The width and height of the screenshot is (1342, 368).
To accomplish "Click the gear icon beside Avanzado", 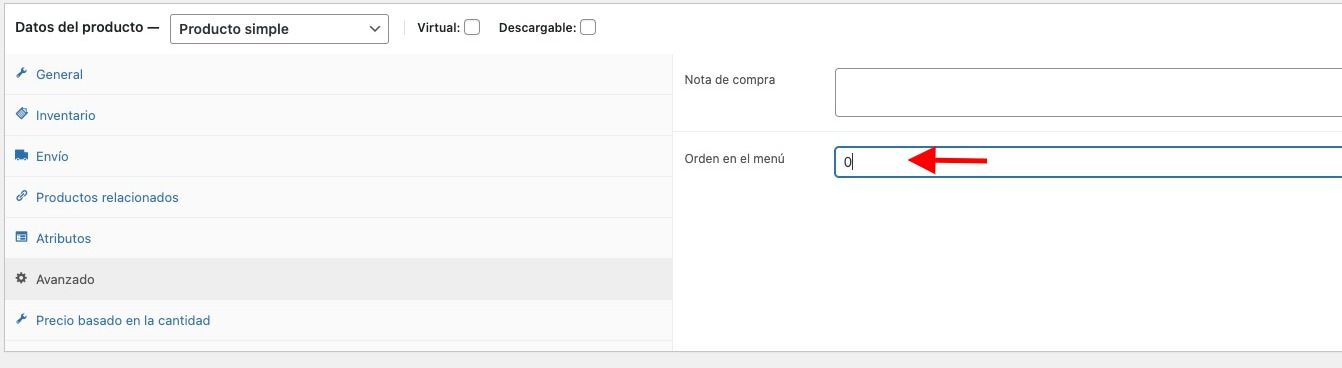I will coord(21,279).
